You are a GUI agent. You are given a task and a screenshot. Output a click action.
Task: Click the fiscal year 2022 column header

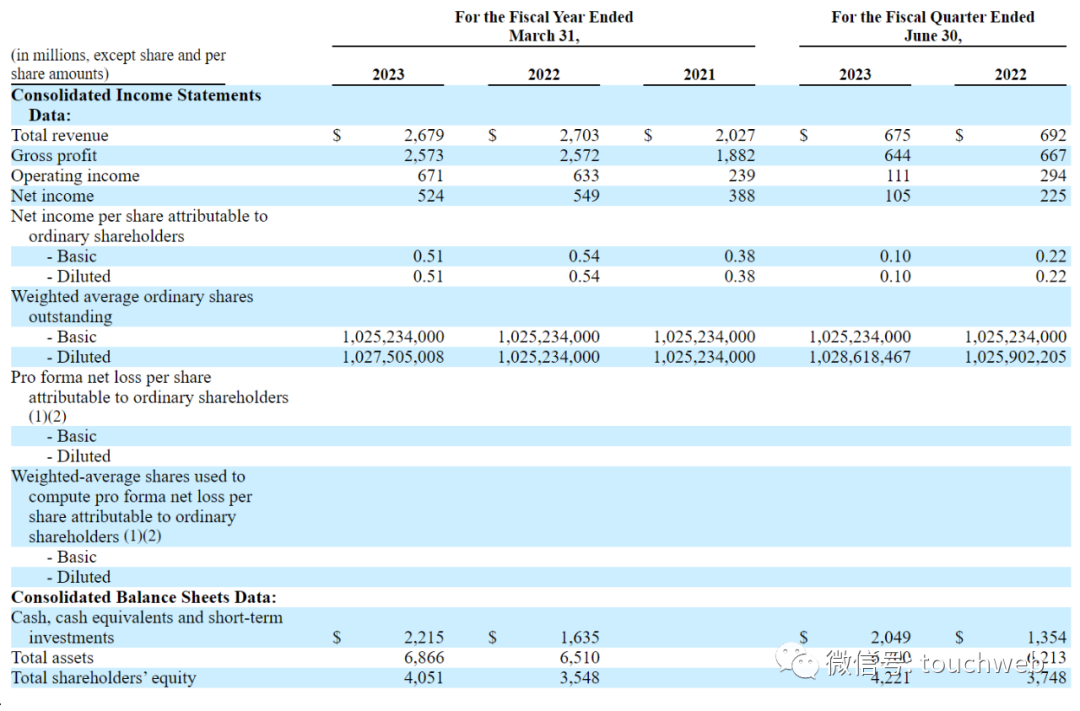[x=544, y=74]
